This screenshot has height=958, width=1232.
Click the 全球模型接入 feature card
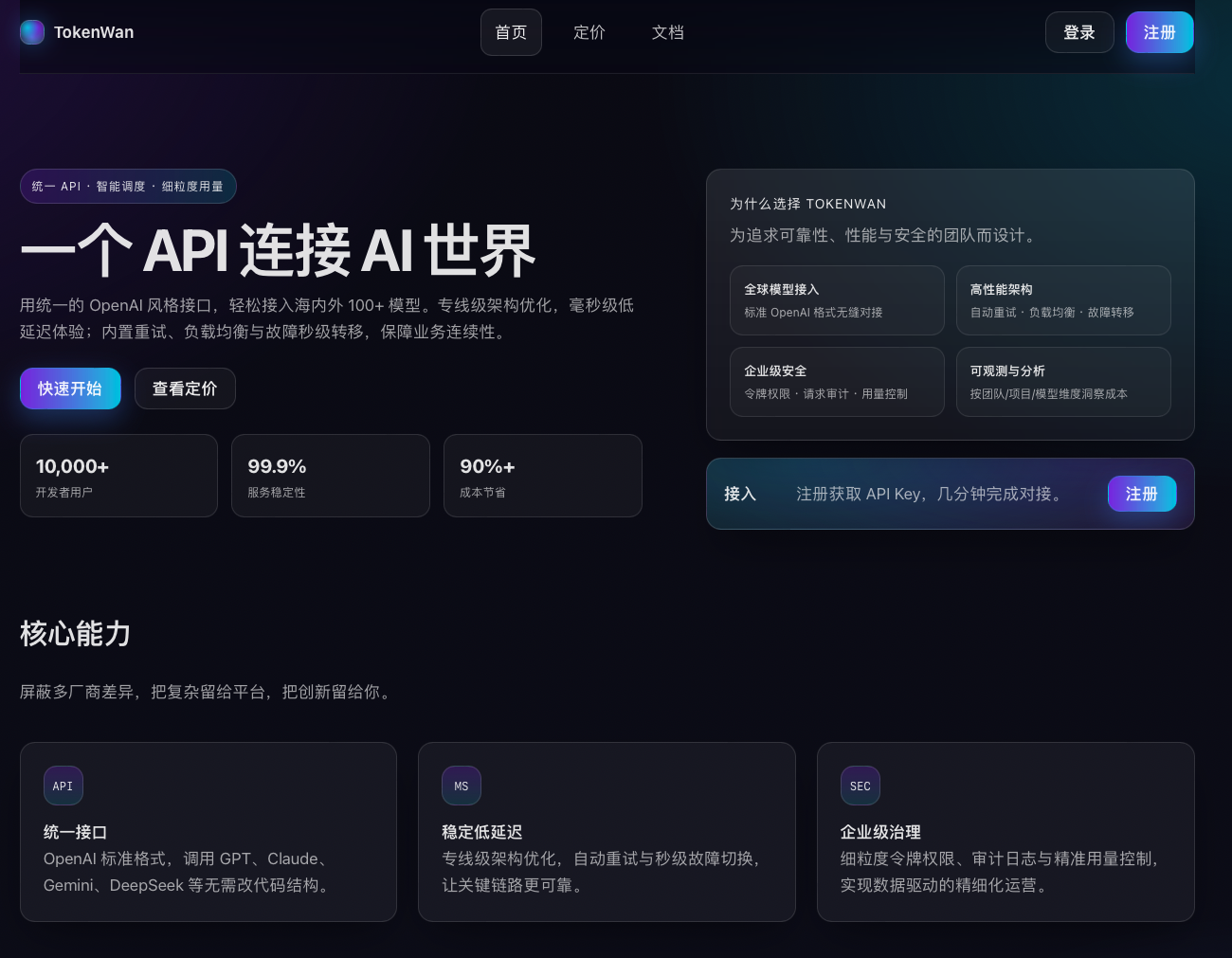click(837, 300)
